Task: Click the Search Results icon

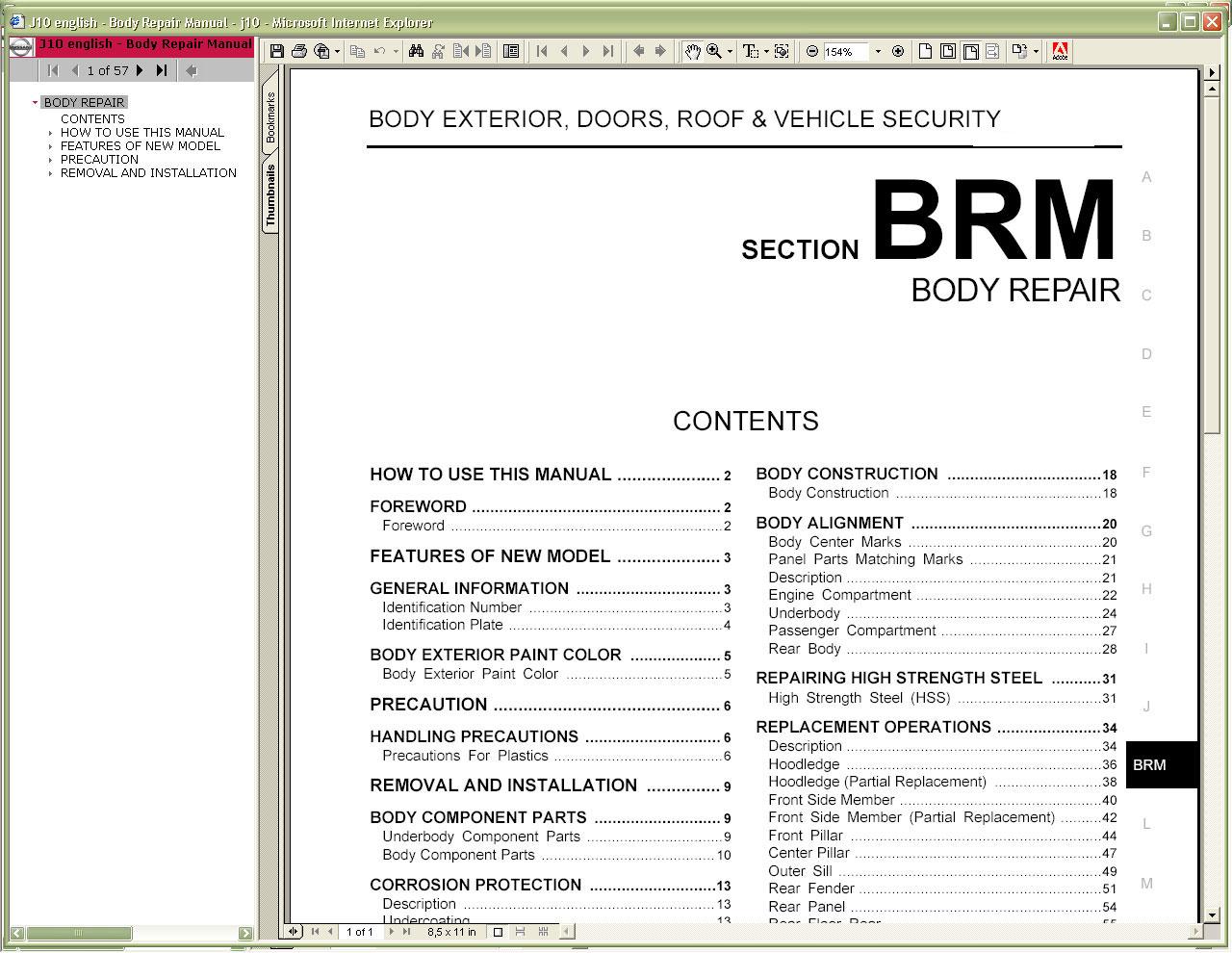Action: pyautogui.click(x=439, y=51)
